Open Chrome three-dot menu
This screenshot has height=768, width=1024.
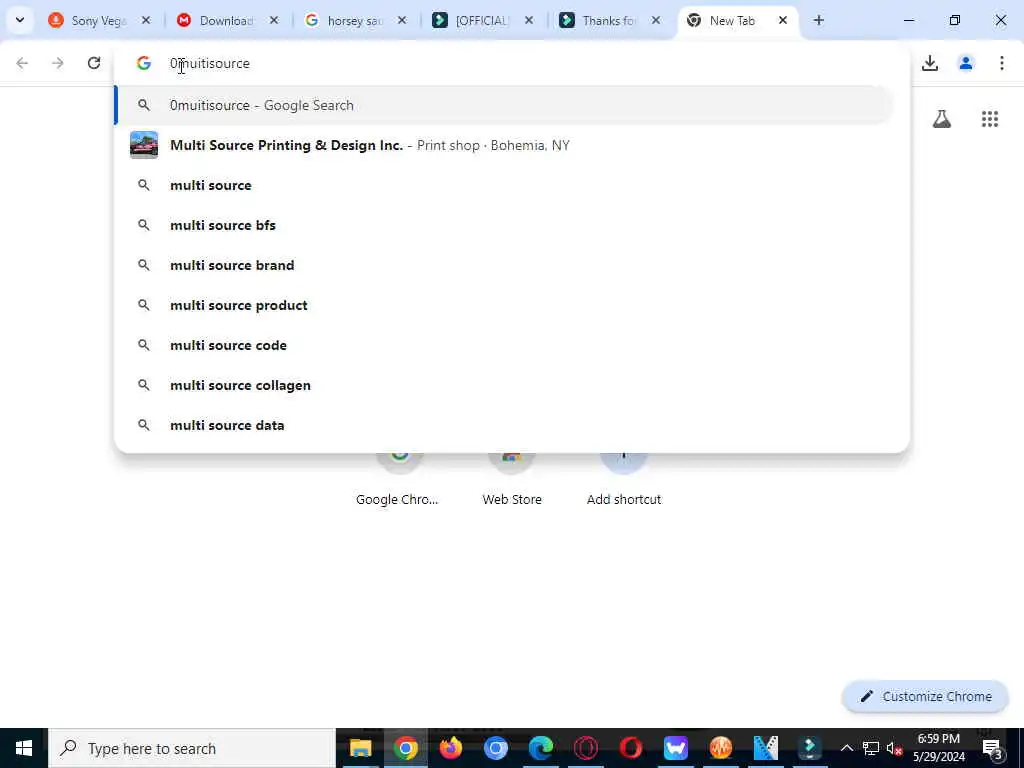coord(1002,63)
